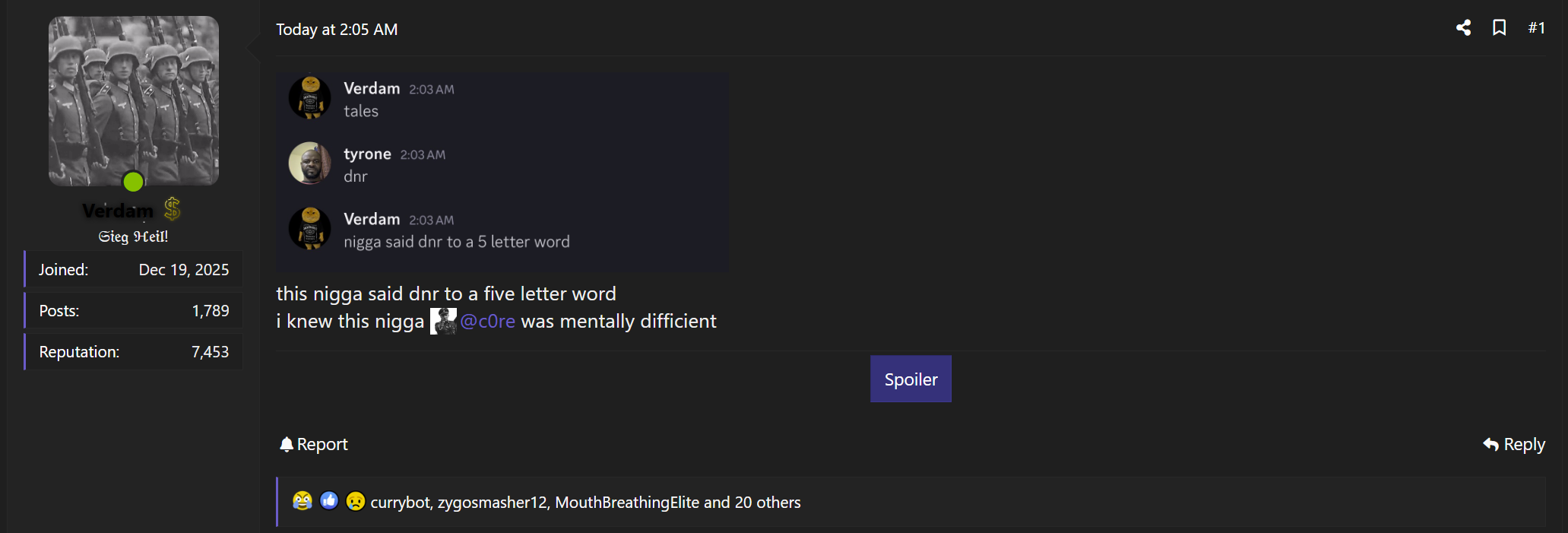
Task: Click the bell icon next to Report
Action: click(286, 445)
